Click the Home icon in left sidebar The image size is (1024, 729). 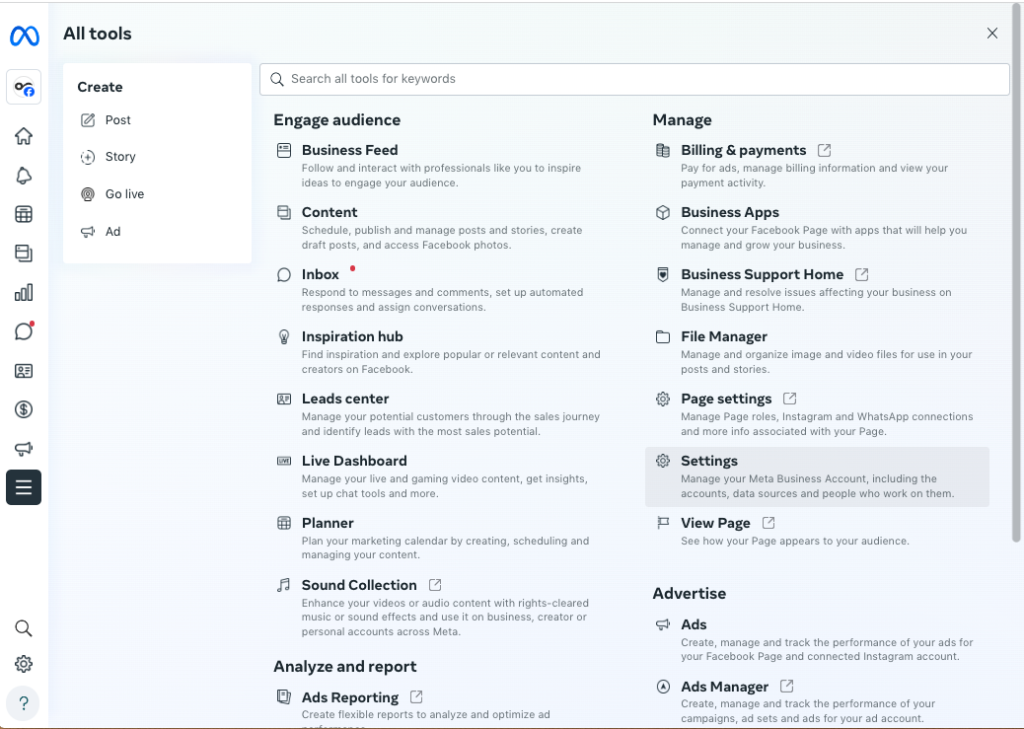click(x=23, y=137)
